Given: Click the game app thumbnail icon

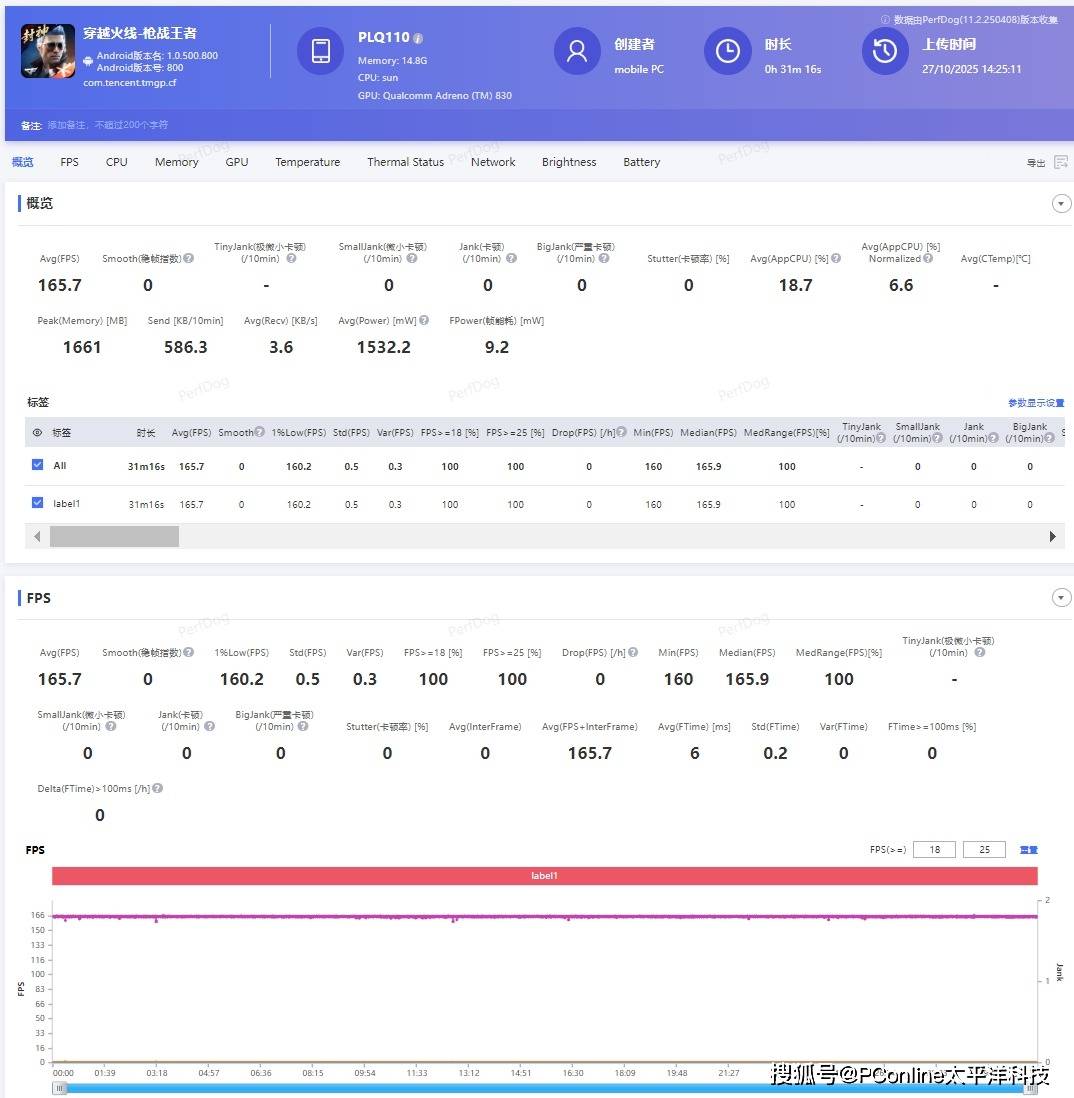Looking at the screenshot, I should [48, 51].
